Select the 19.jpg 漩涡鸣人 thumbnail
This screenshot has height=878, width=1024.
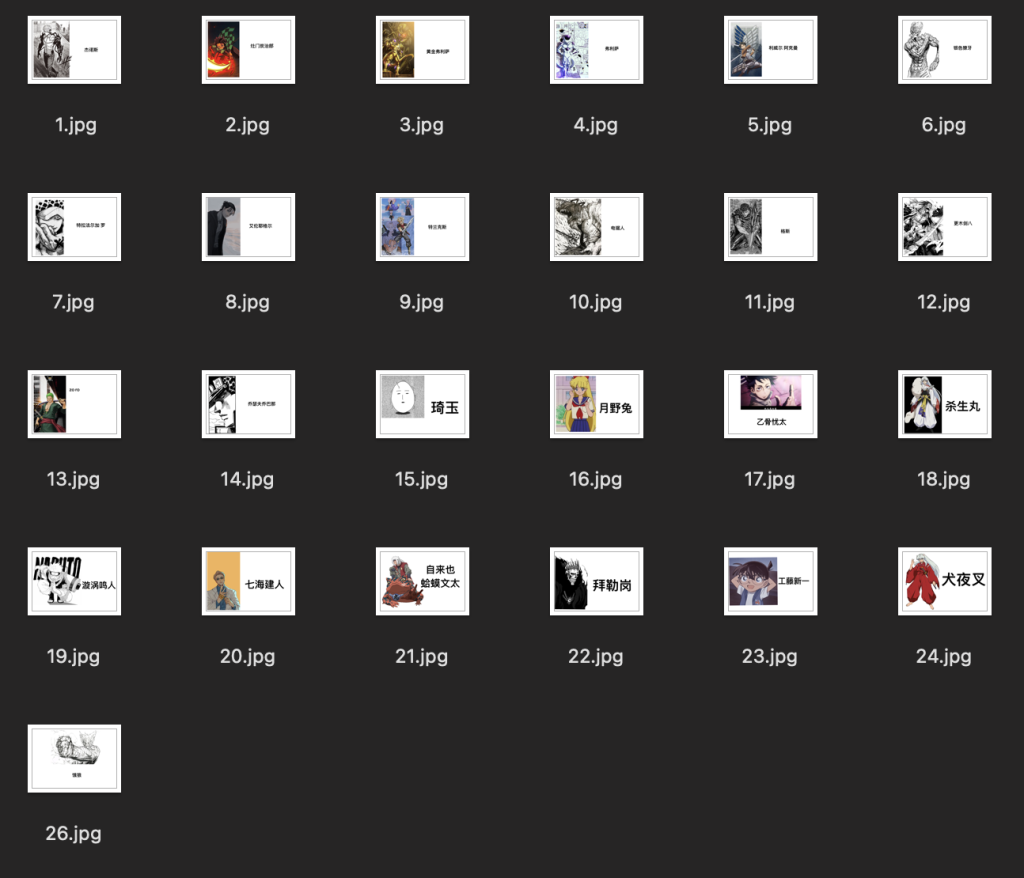coord(74,581)
